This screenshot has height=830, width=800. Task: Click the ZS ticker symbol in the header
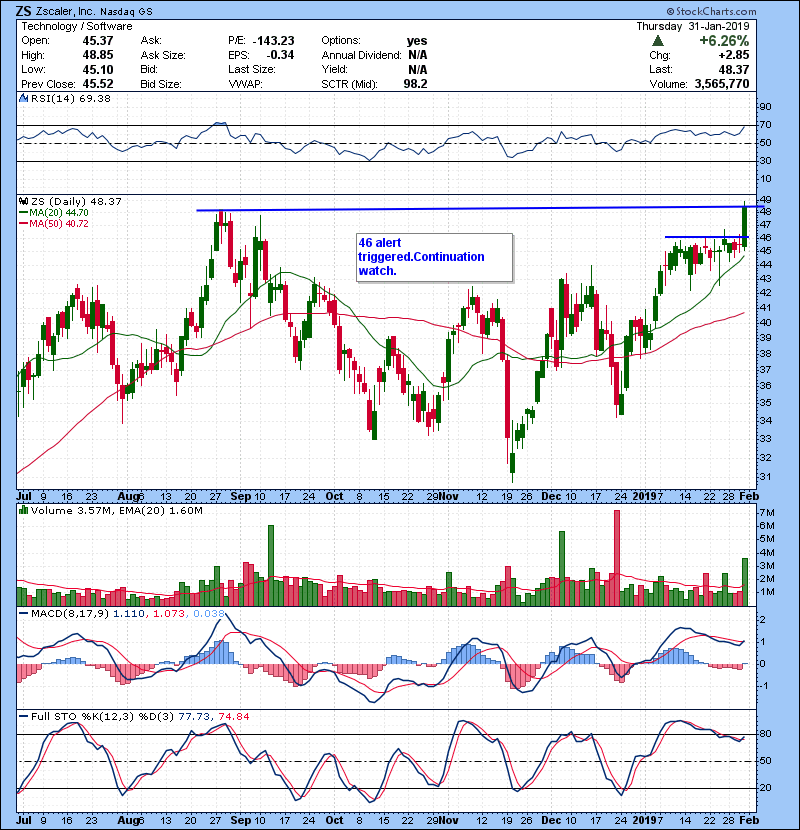[x=23, y=11]
